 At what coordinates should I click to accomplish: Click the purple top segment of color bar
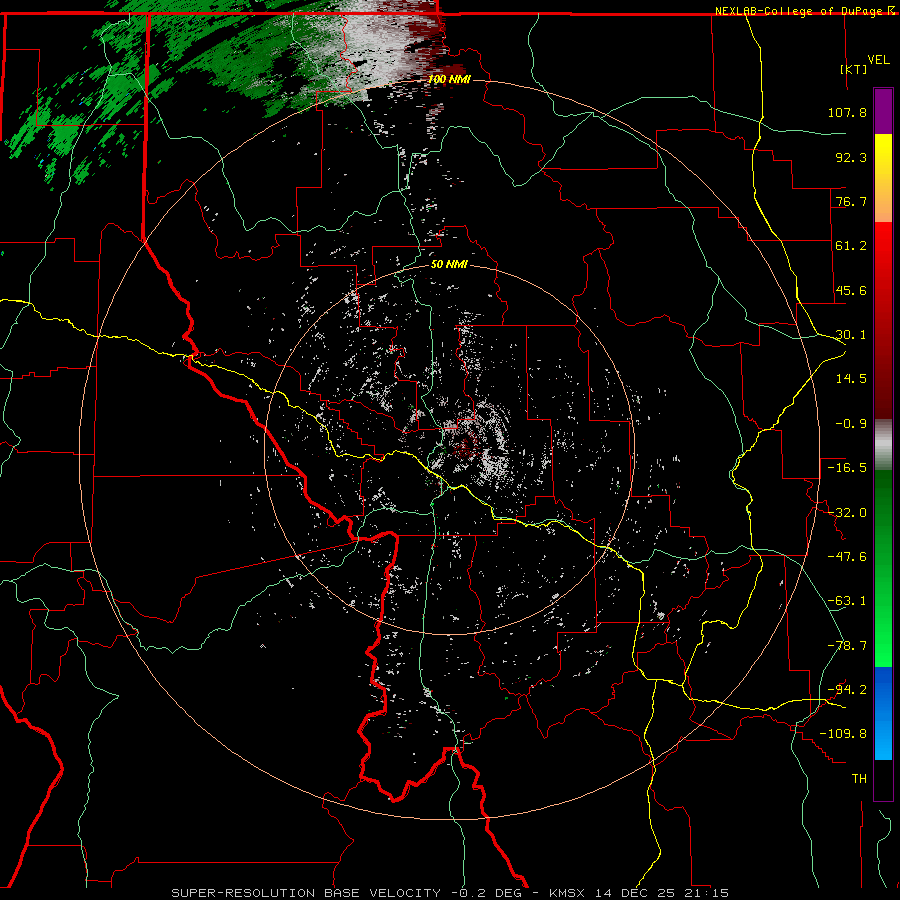tap(883, 111)
